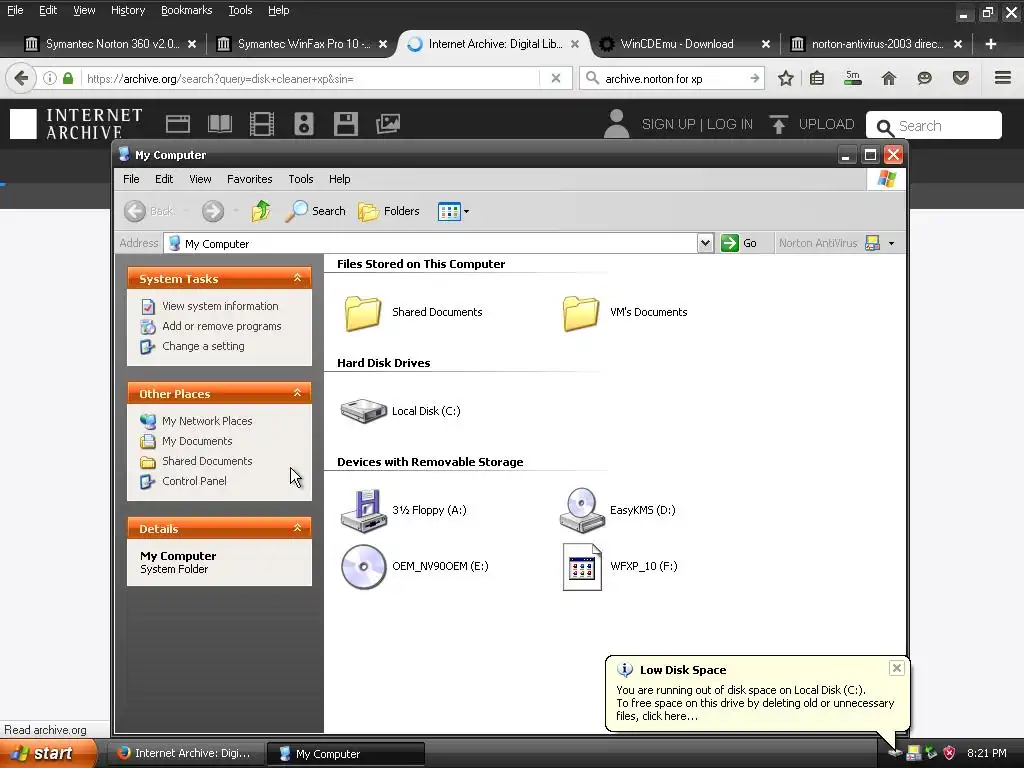Open Shared Documents in Other Places
The image size is (1024, 768).
(x=207, y=461)
